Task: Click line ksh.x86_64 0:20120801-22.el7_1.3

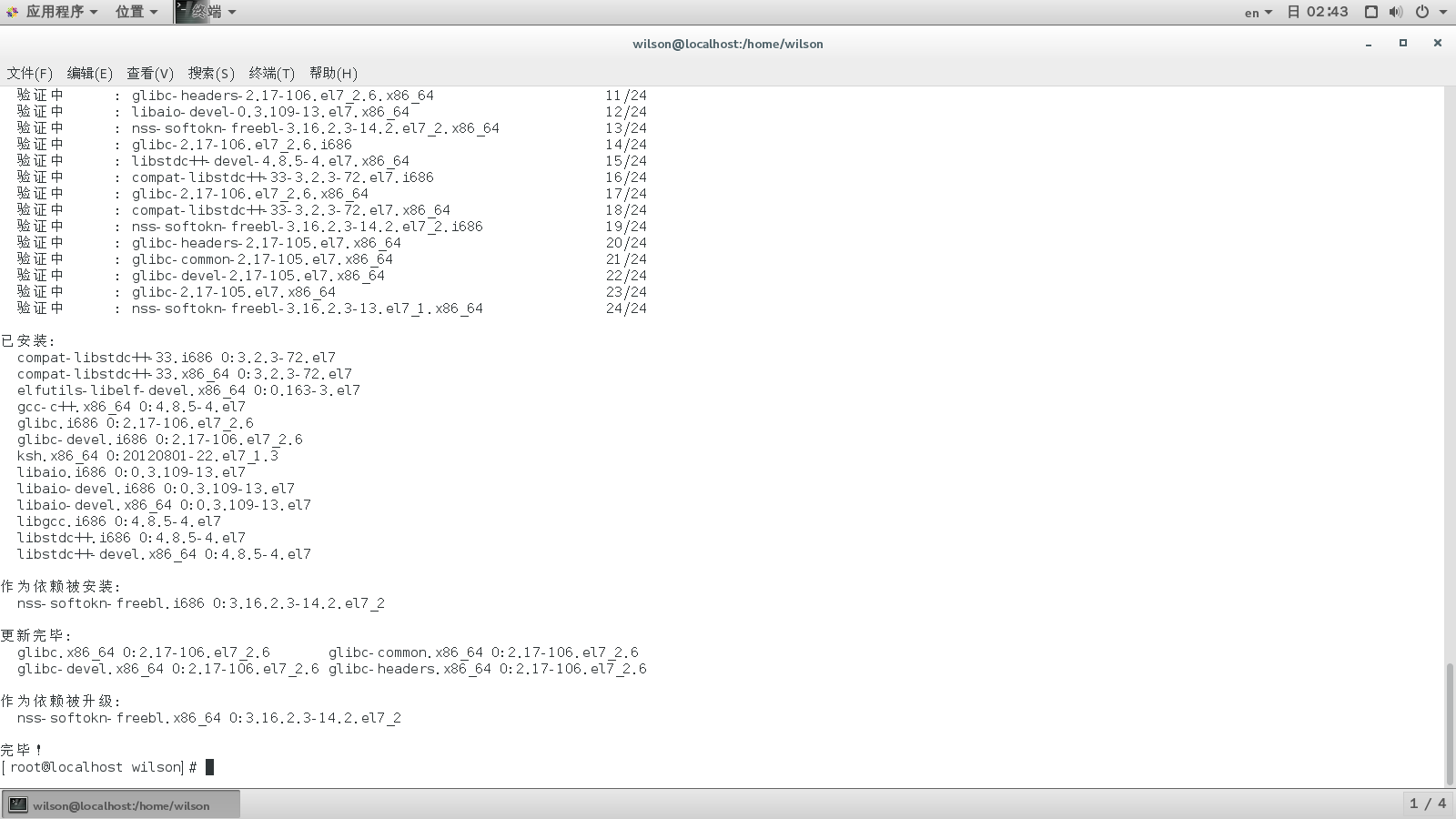Action: coord(147,456)
